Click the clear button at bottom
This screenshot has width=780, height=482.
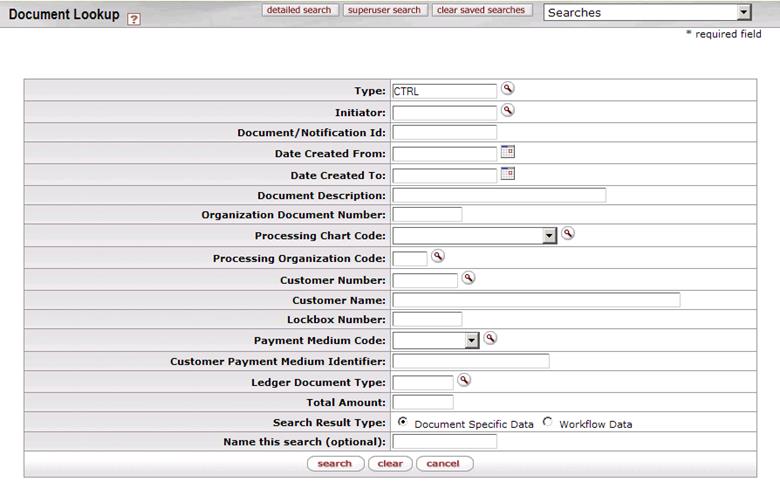390,464
